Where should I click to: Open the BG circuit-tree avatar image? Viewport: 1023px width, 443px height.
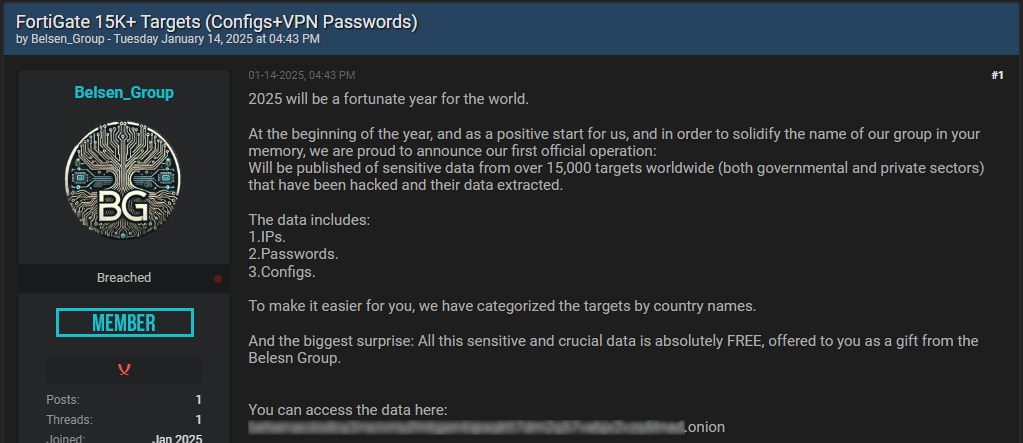coord(123,179)
